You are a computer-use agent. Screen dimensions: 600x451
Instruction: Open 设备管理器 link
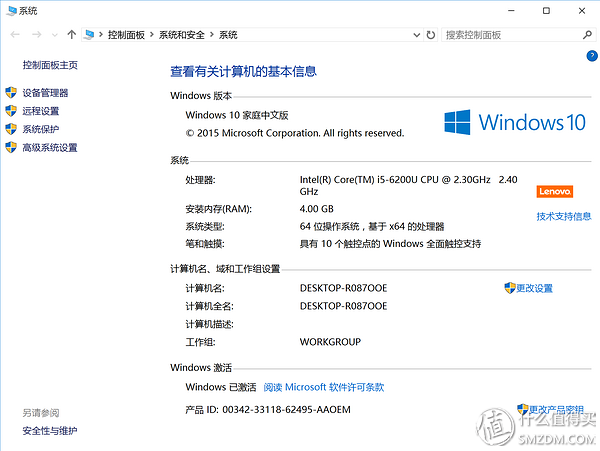45,93
